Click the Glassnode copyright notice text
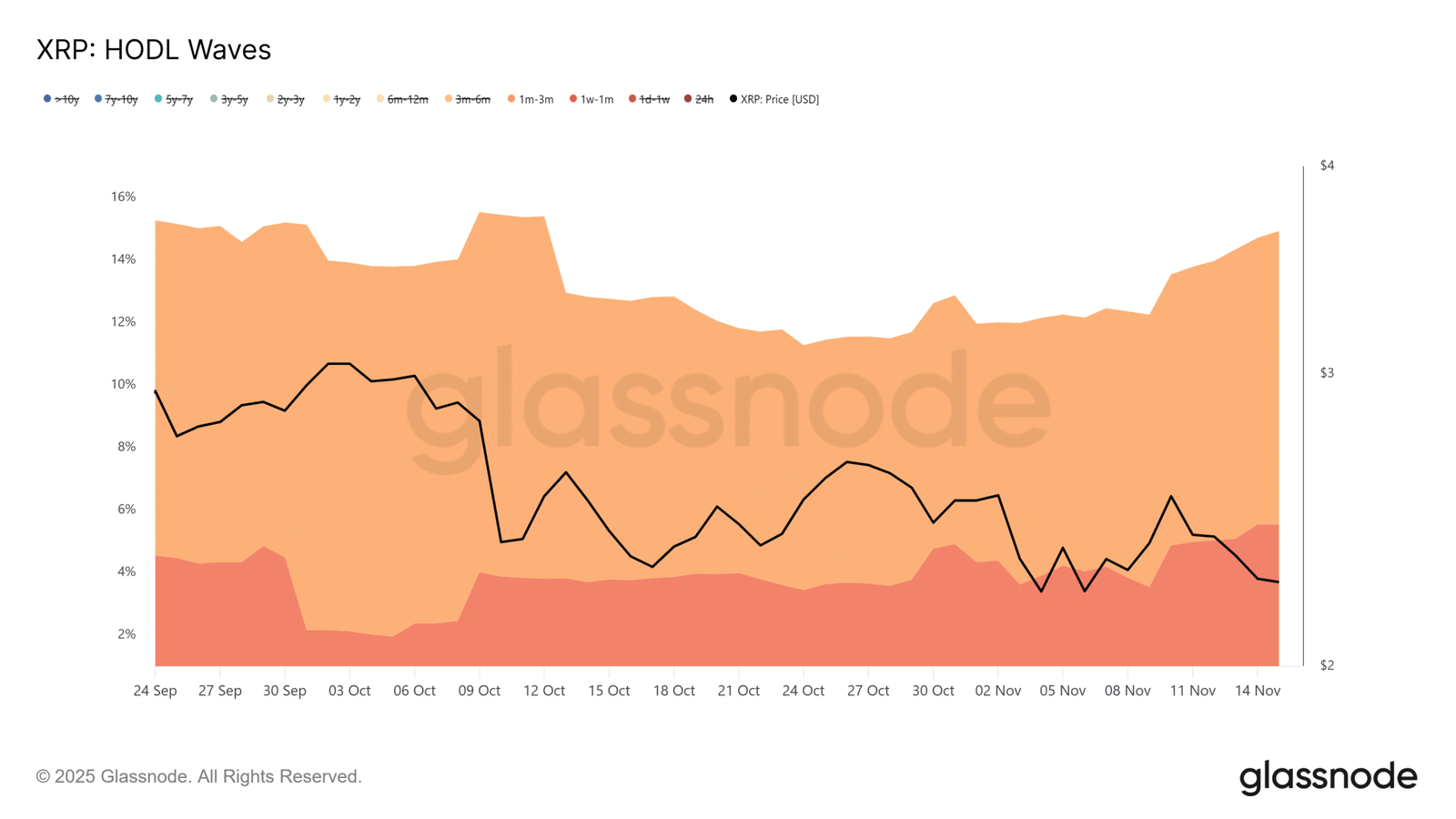Image resolution: width=1456 pixels, height=819 pixels. pos(199,776)
